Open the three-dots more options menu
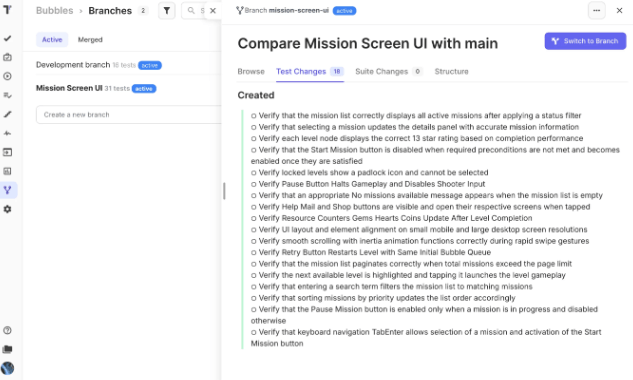Image resolution: width=633 pixels, height=380 pixels. [596, 10]
